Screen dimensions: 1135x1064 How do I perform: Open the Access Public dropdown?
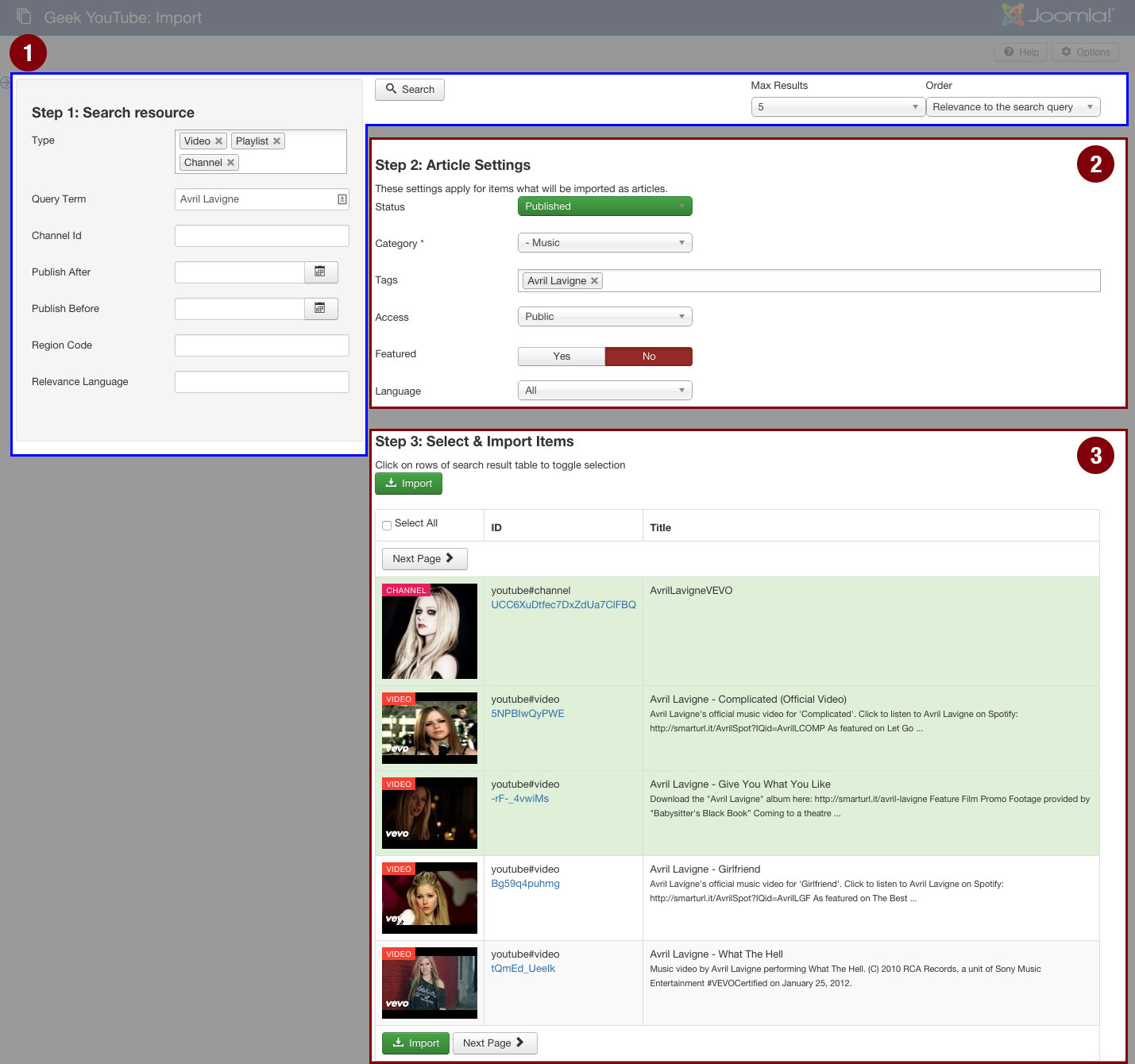tap(605, 317)
